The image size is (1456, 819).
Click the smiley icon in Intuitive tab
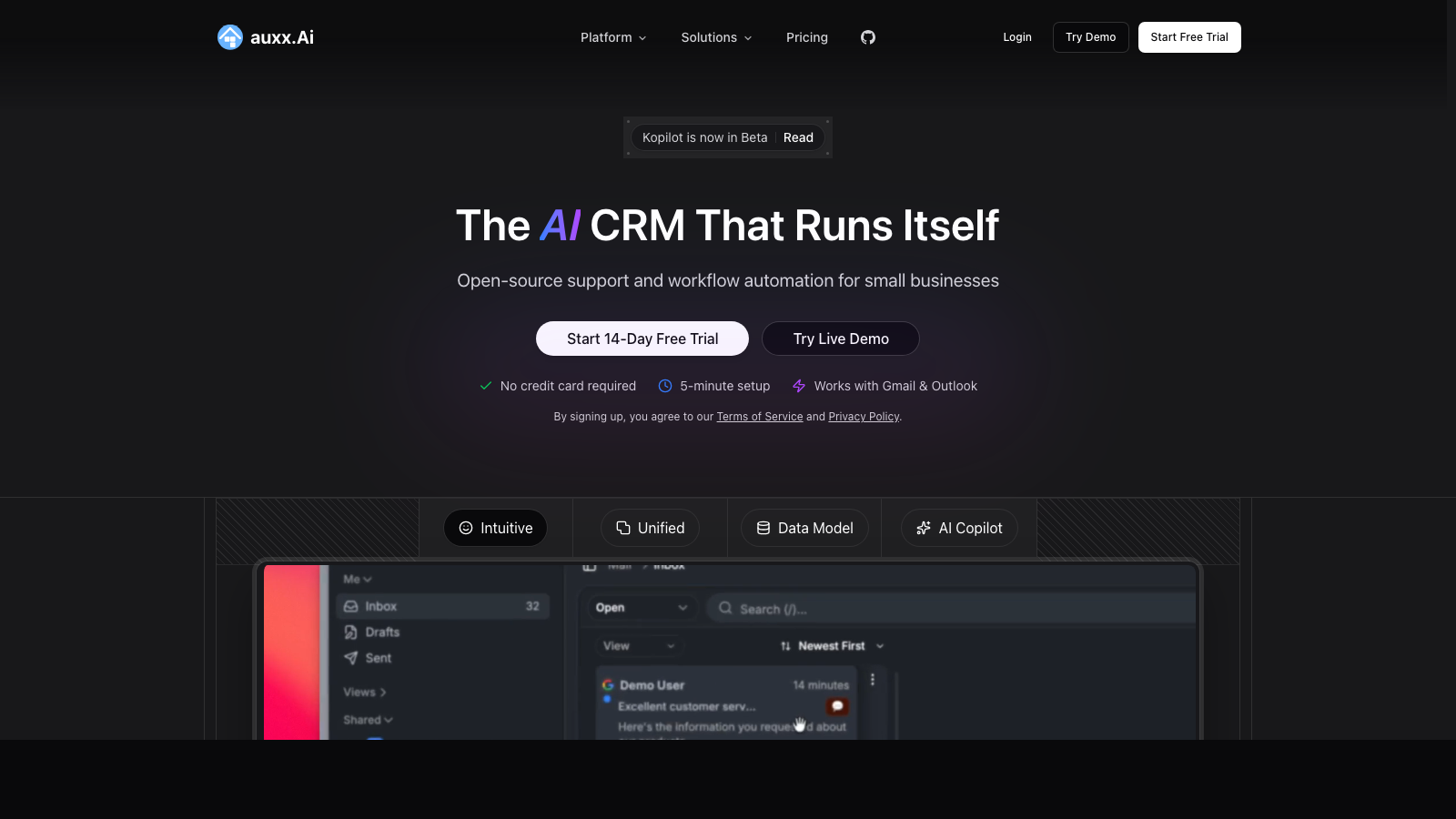pos(466,528)
